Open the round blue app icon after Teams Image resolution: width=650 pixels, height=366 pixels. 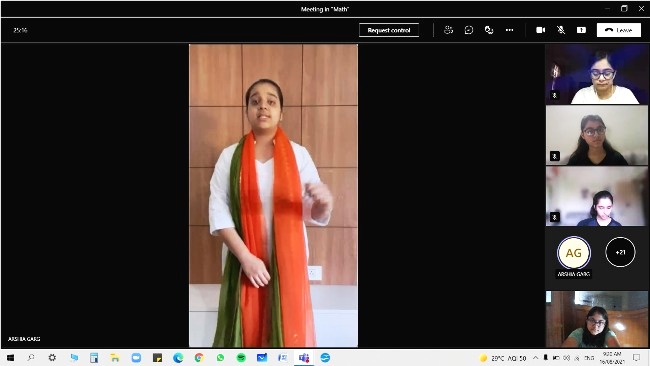(325, 358)
